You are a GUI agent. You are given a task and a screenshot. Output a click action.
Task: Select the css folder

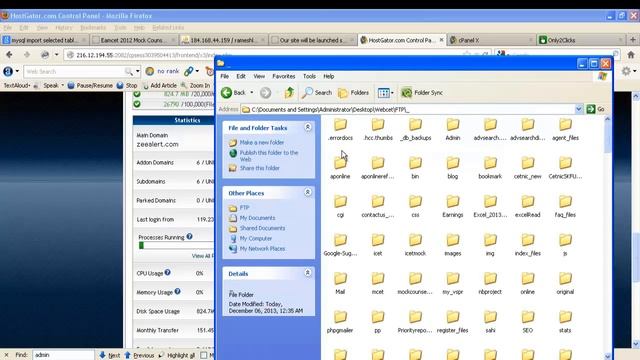(415, 206)
